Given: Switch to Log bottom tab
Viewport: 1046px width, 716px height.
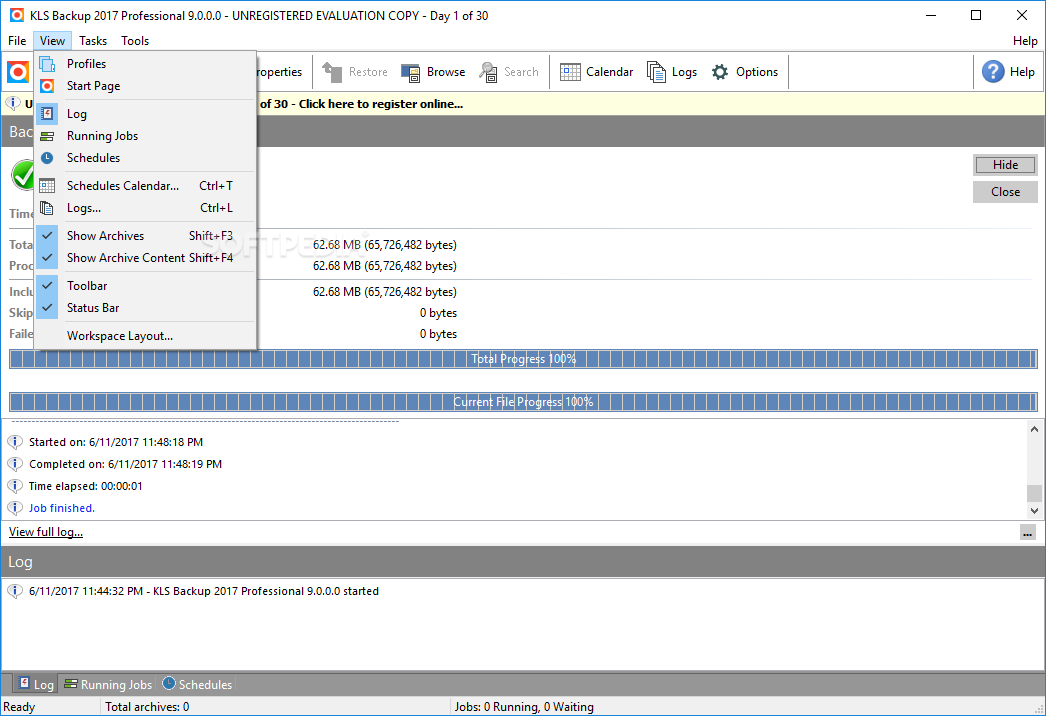Looking at the screenshot, I should click(x=36, y=684).
